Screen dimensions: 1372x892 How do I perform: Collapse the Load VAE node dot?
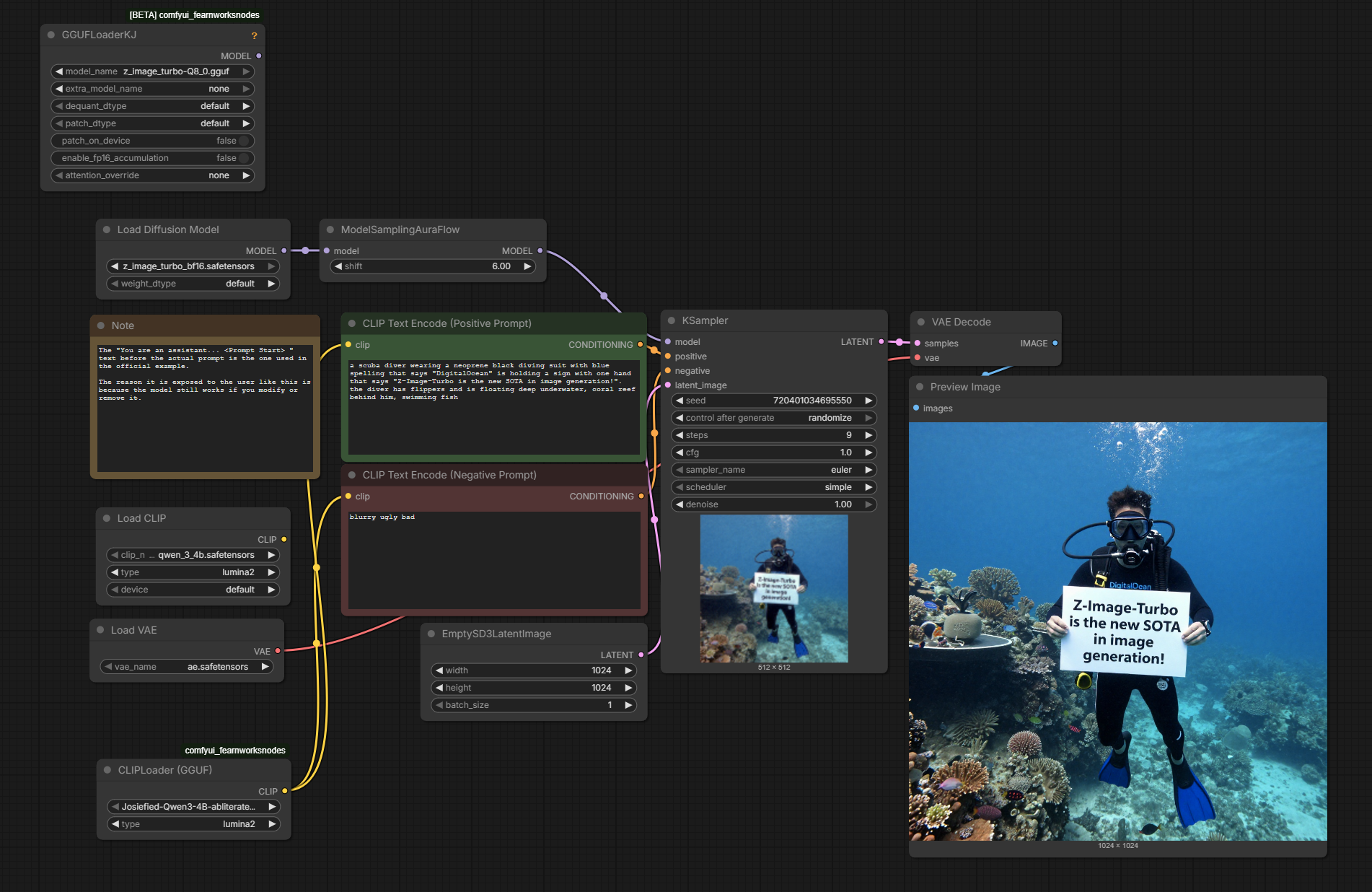(x=100, y=630)
